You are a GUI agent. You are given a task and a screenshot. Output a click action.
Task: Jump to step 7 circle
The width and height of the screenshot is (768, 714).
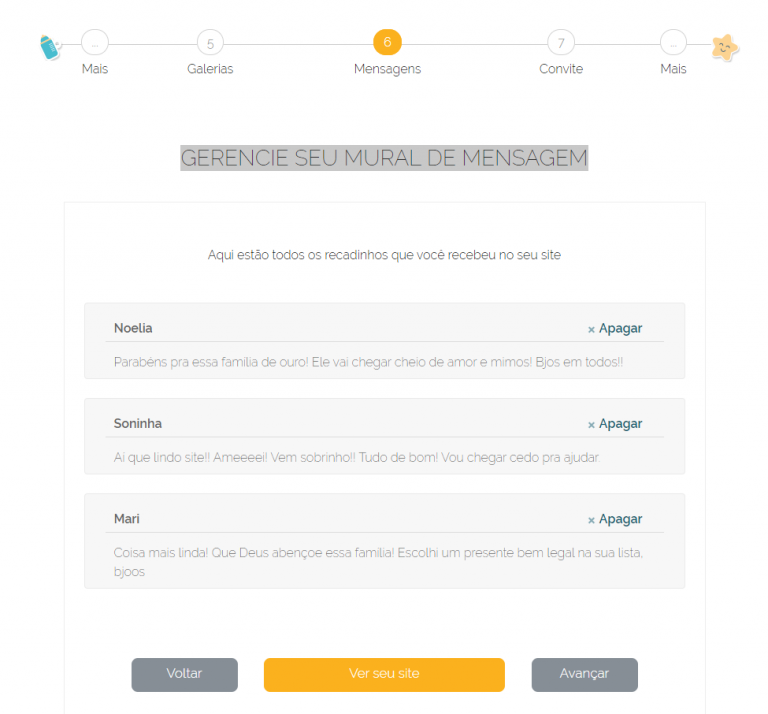point(561,43)
